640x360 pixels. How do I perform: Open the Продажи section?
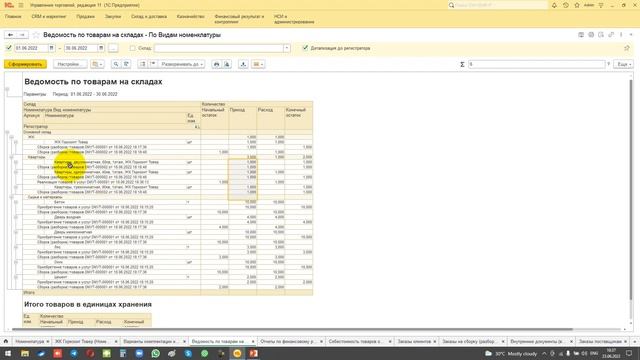85,17
